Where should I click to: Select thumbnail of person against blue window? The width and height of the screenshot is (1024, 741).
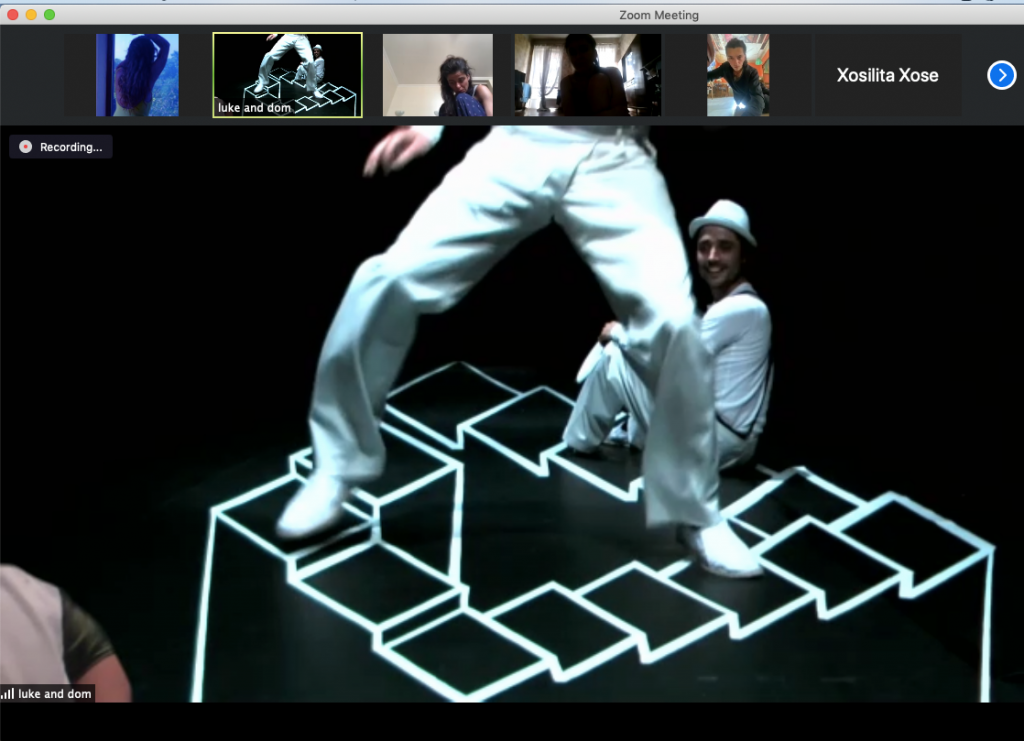tap(137, 75)
